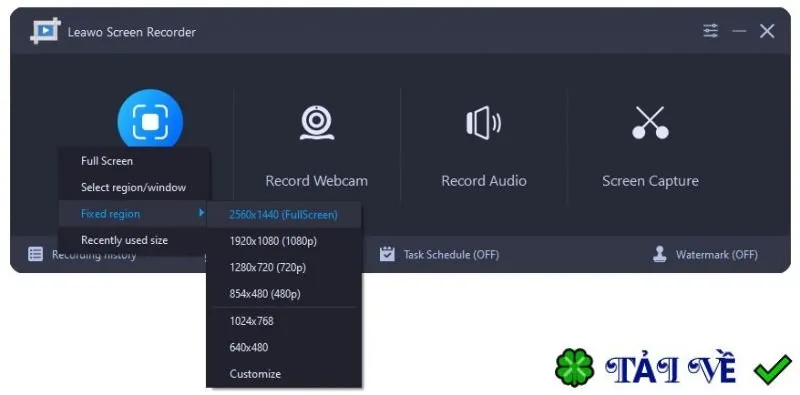Open the settings sliders icon in title bar
The width and height of the screenshot is (800, 395).
(710, 31)
